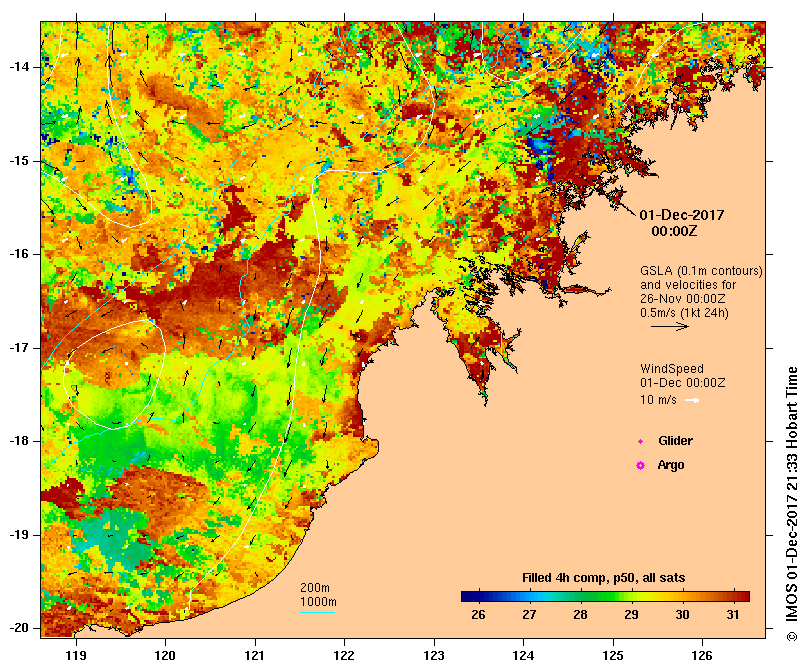Click the black 0.5m/s velocity scale arrow
Screen dimensions: 809x672
click(670, 326)
